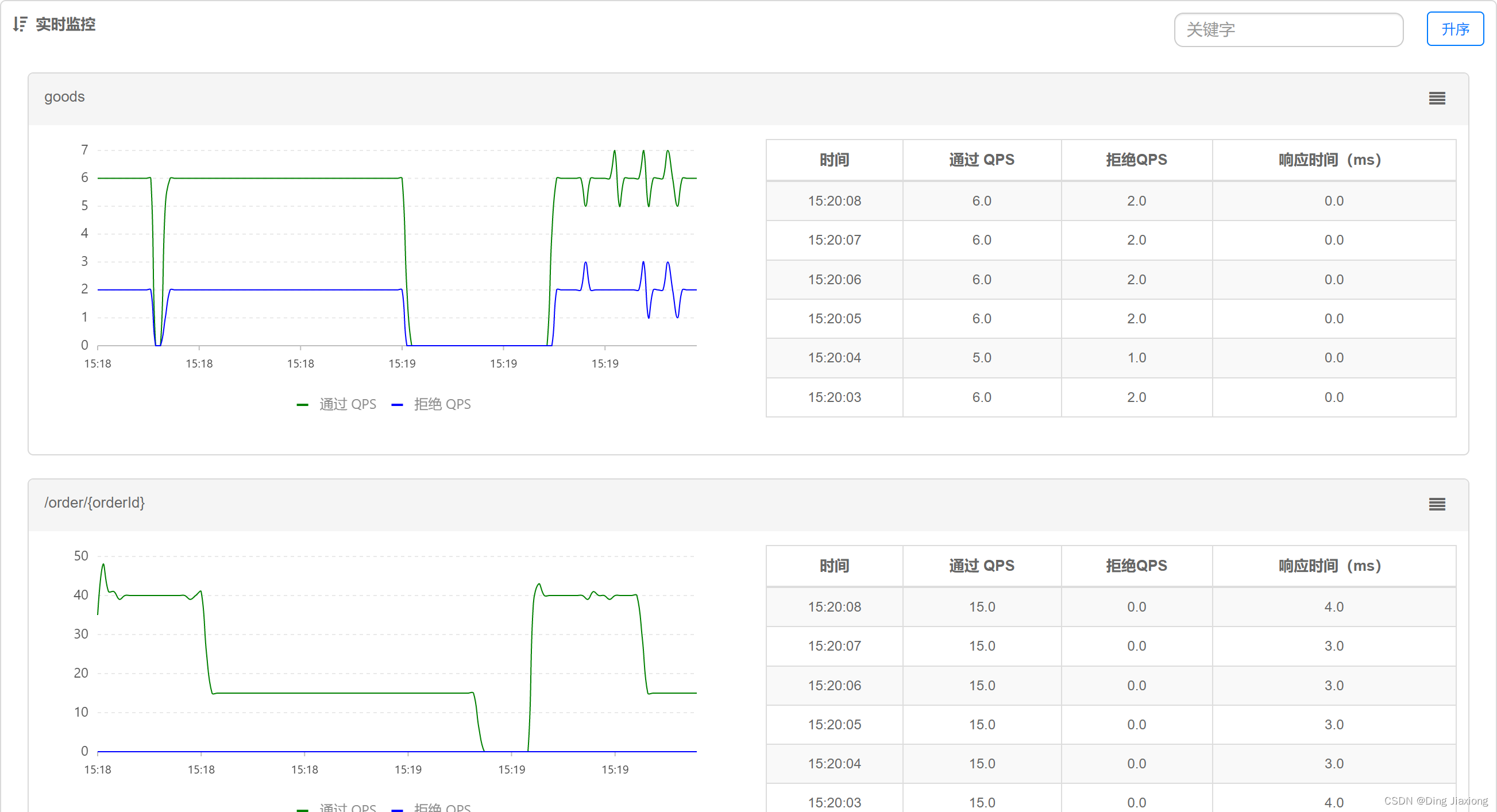1497x812 pixels.
Task: Open the /order/{orderId} panel hamburger menu
Action: (x=1437, y=504)
